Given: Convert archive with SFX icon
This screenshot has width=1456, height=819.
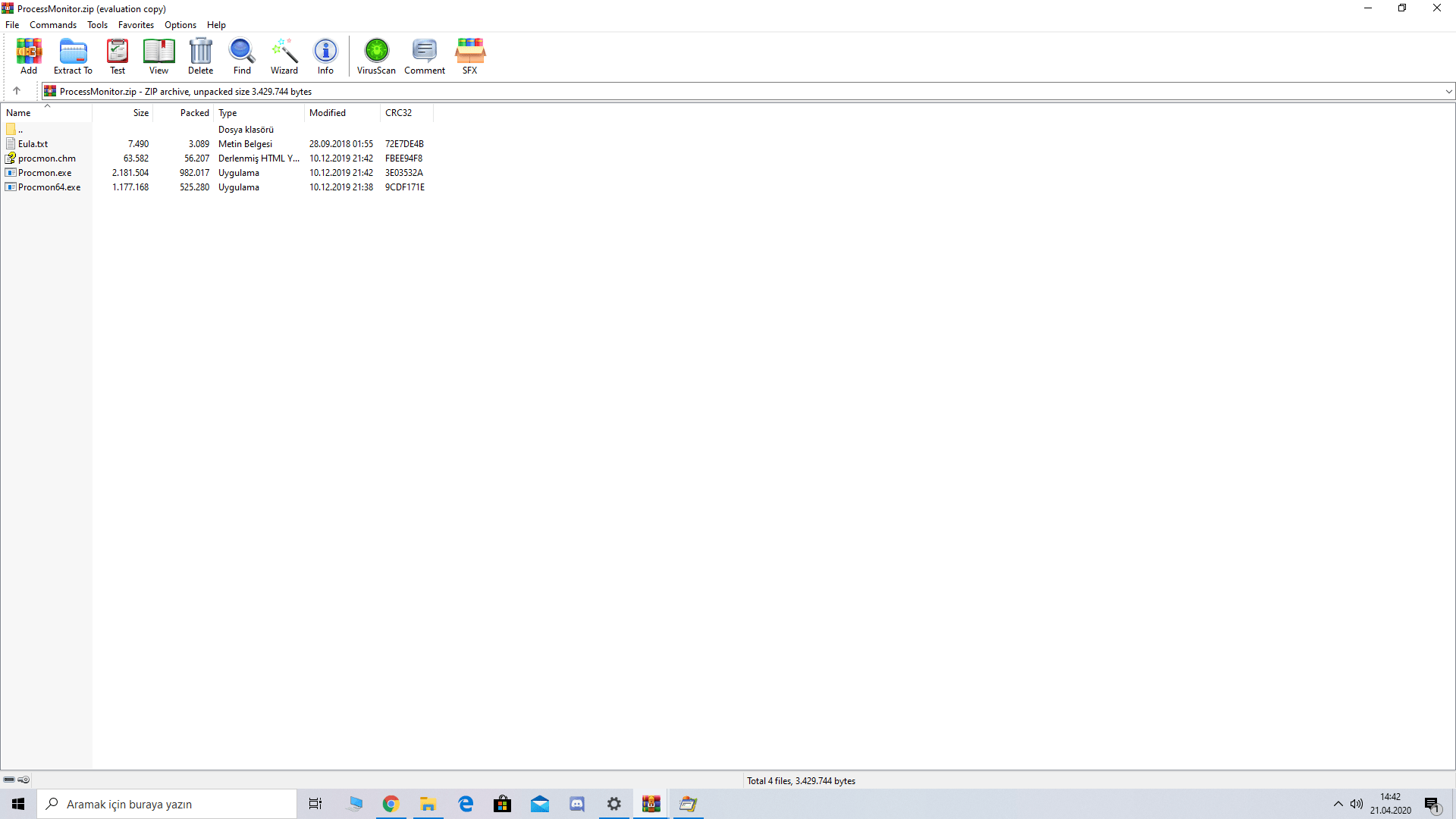Looking at the screenshot, I should pos(470,56).
